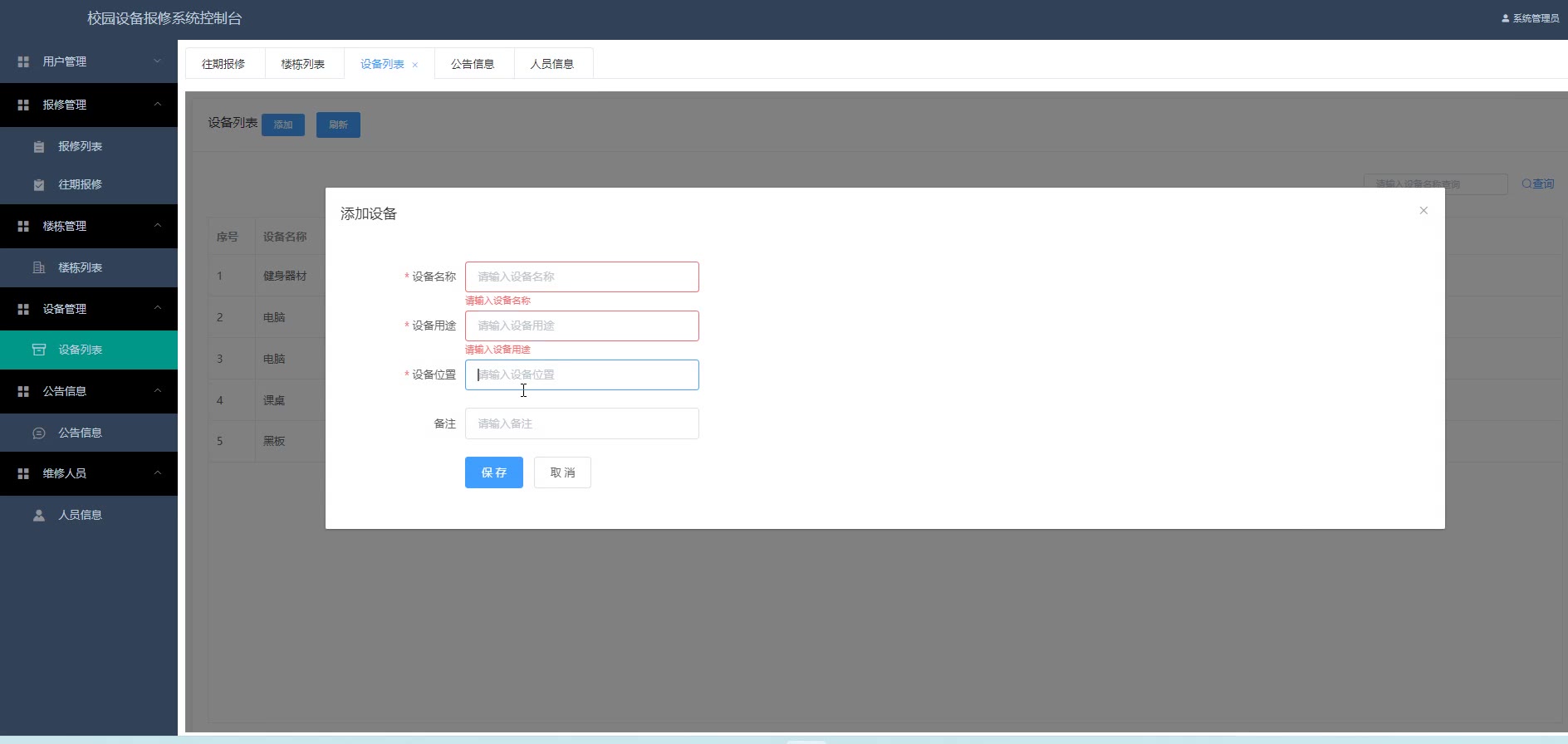Click the 课桌 table cell
Image resolution: width=1568 pixels, height=744 pixels.
click(274, 400)
